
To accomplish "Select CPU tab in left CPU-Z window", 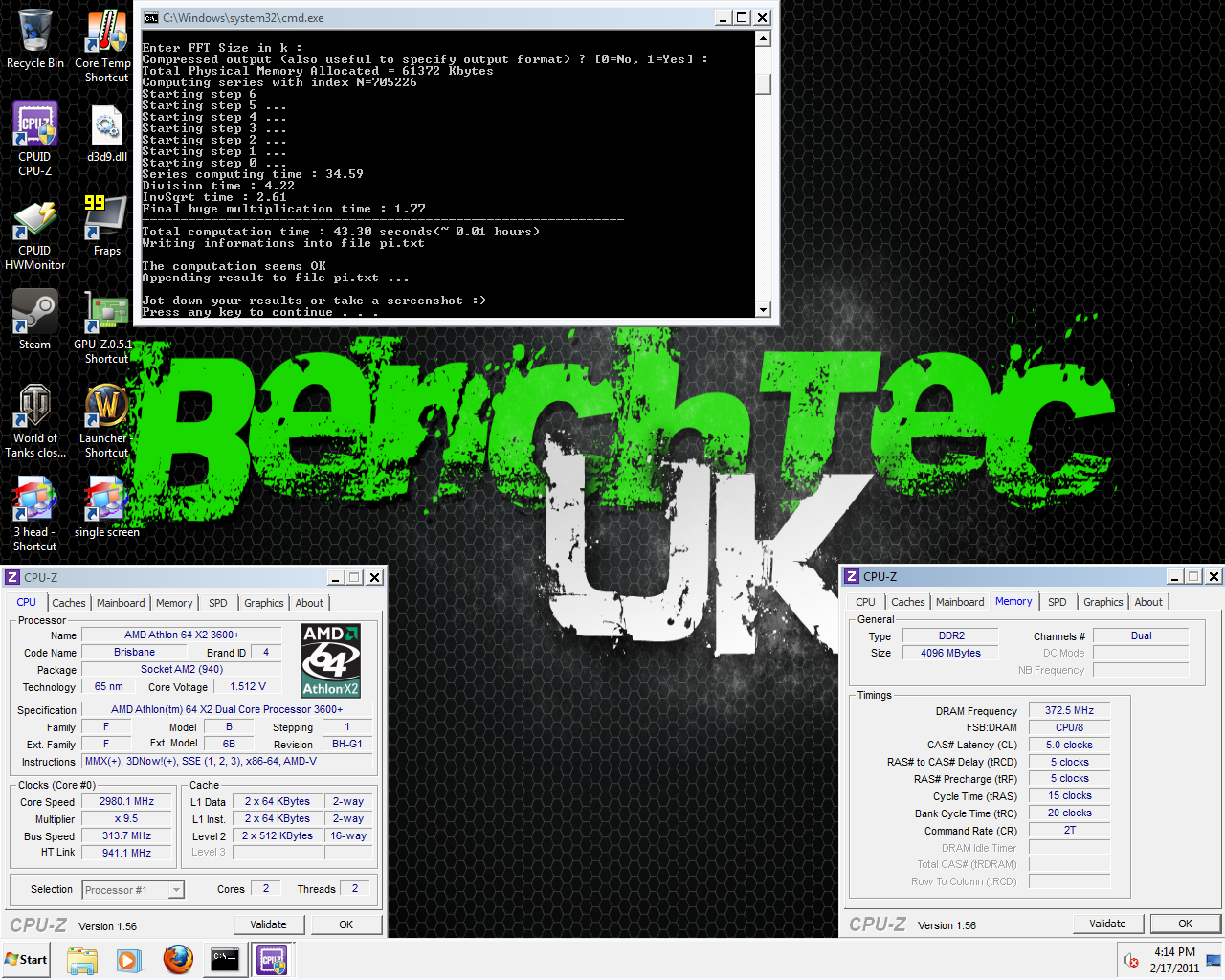I will [27, 602].
